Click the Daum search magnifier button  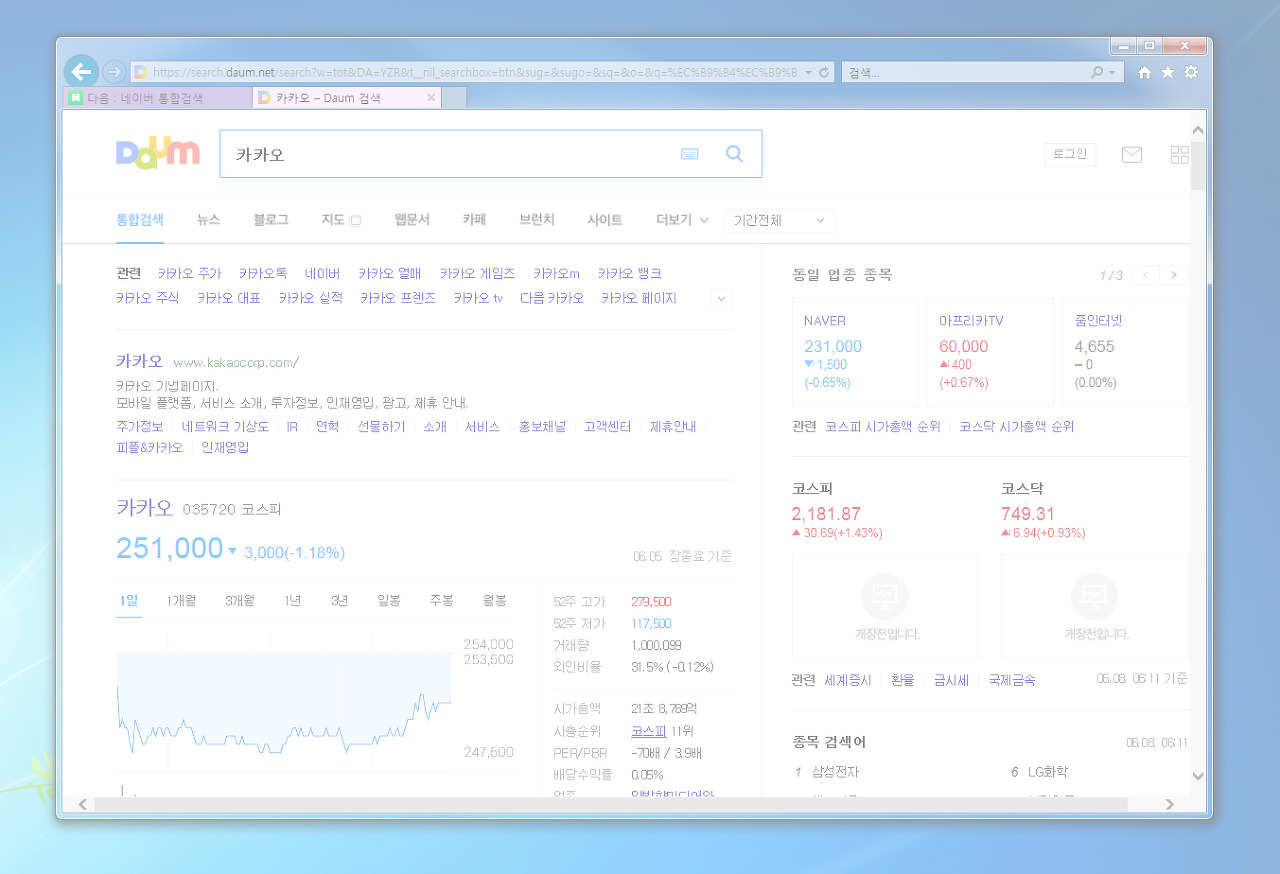click(735, 154)
